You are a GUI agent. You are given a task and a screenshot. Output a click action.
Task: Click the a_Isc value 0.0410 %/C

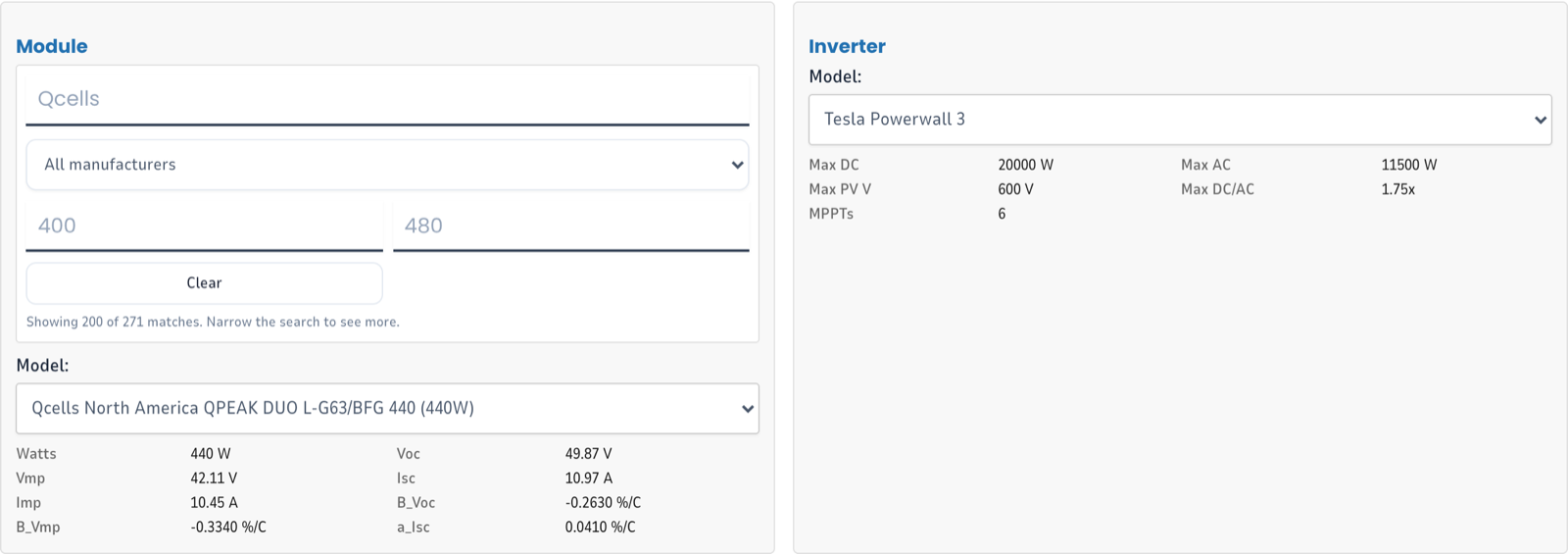(600, 528)
